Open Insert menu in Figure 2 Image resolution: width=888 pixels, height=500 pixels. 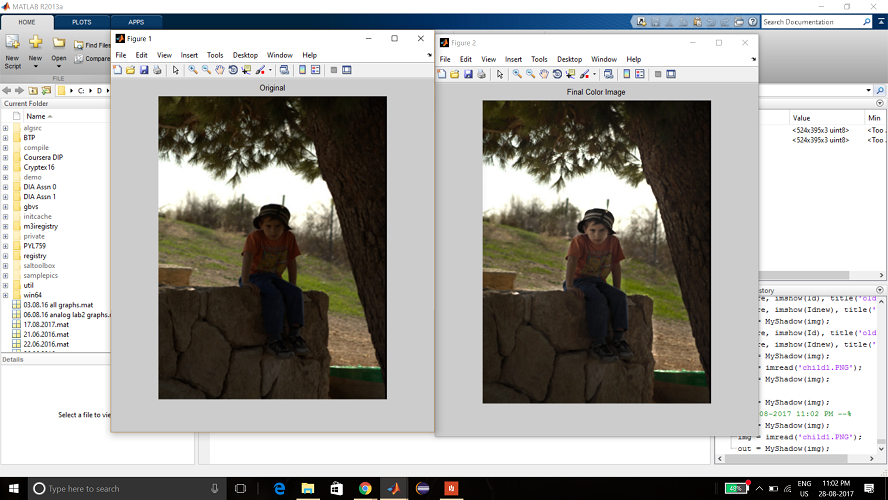[x=513, y=59]
